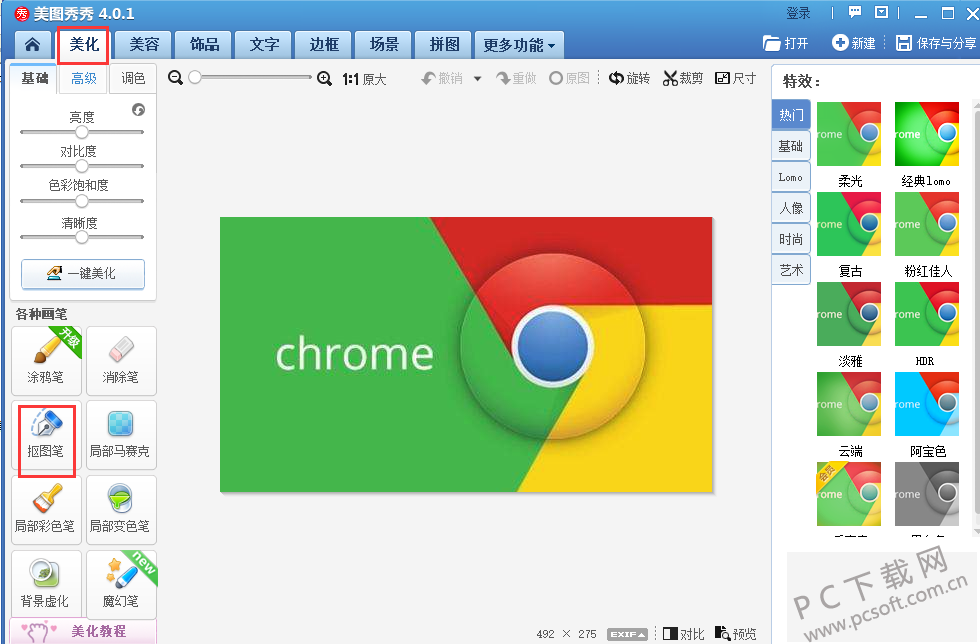Select the 局部变色笔 color change tool
Viewport: 980px width, 644px height.
pos(121,510)
